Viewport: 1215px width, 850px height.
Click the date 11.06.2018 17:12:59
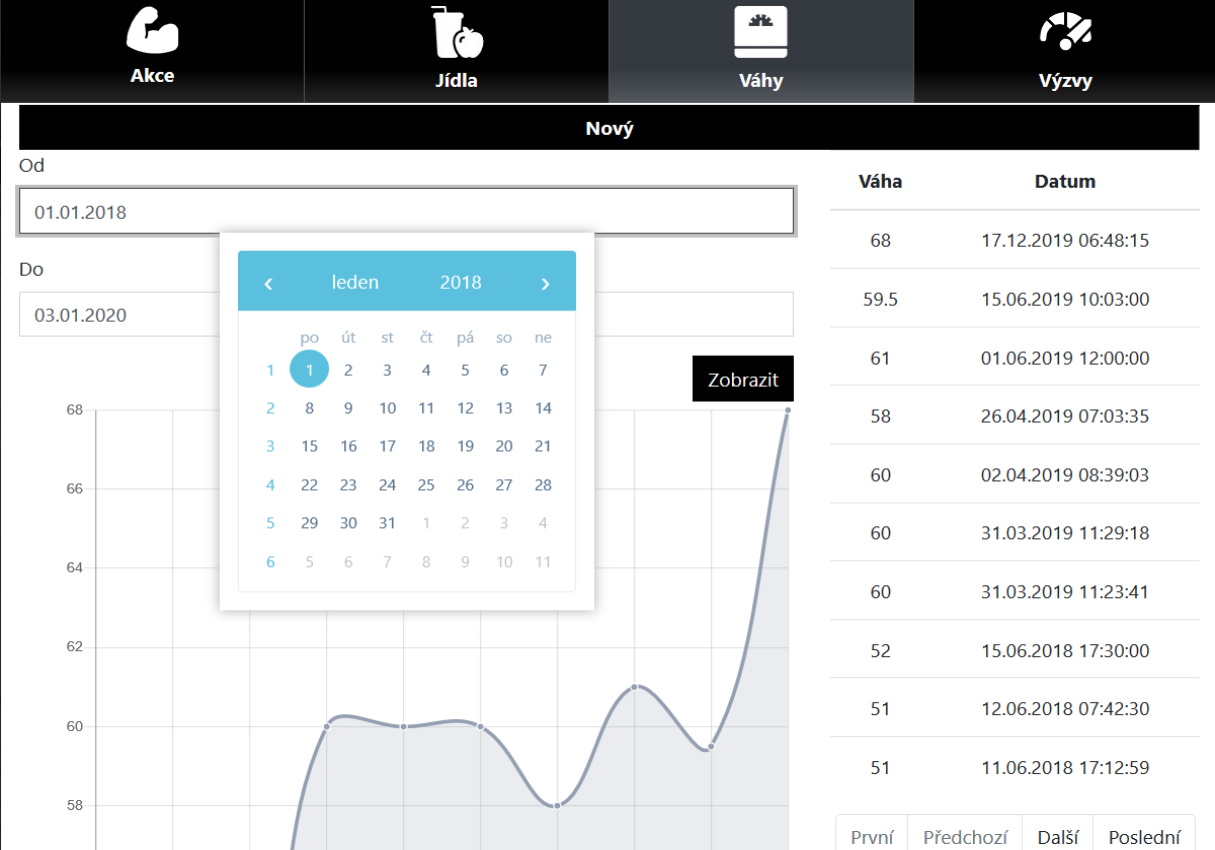point(1065,768)
